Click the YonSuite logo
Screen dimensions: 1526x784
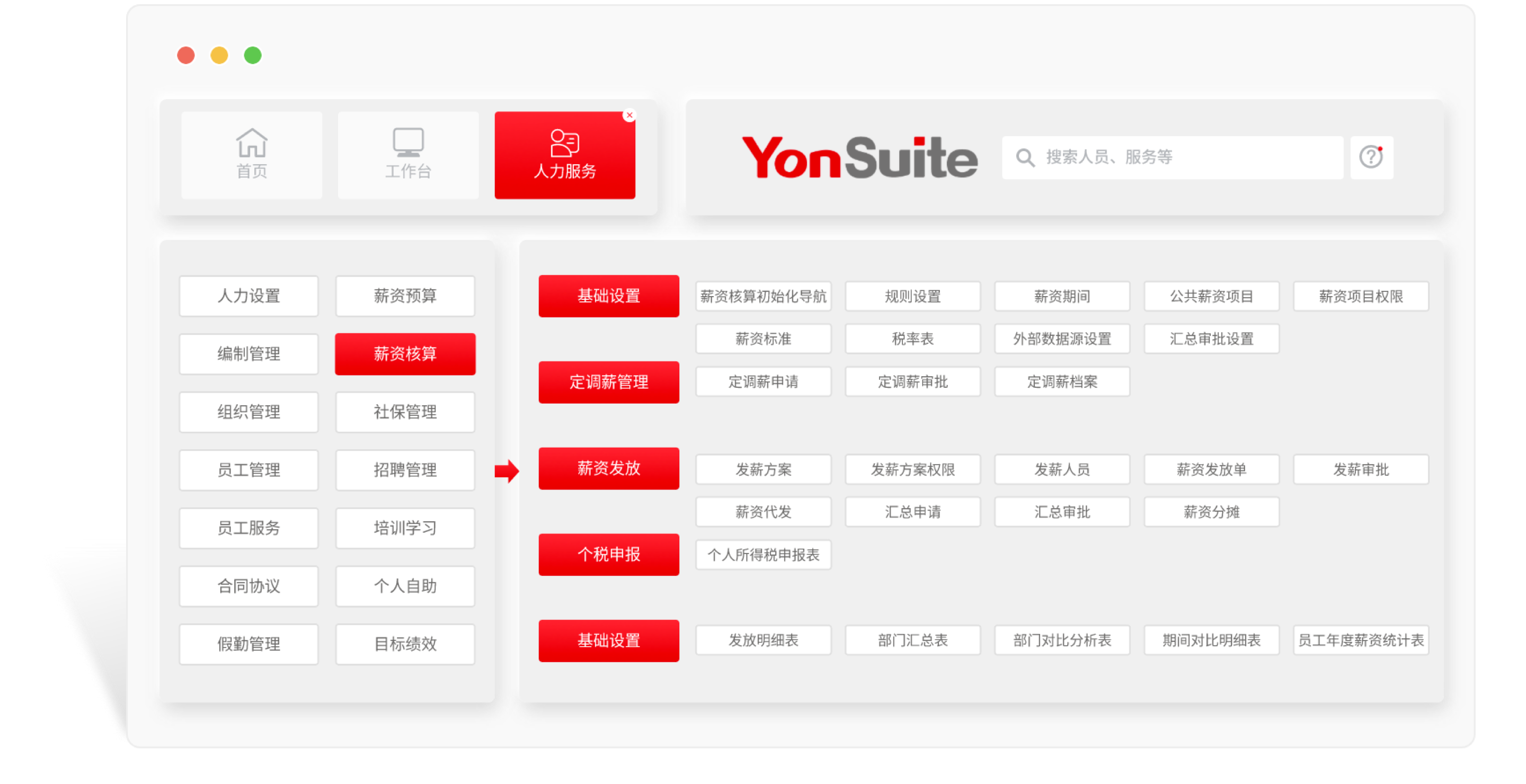point(859,157)
